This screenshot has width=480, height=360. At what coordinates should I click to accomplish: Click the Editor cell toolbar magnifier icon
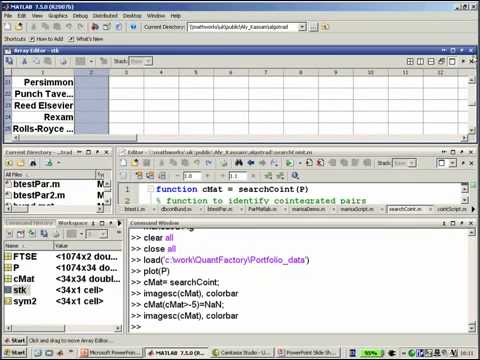tap(295, 175)
